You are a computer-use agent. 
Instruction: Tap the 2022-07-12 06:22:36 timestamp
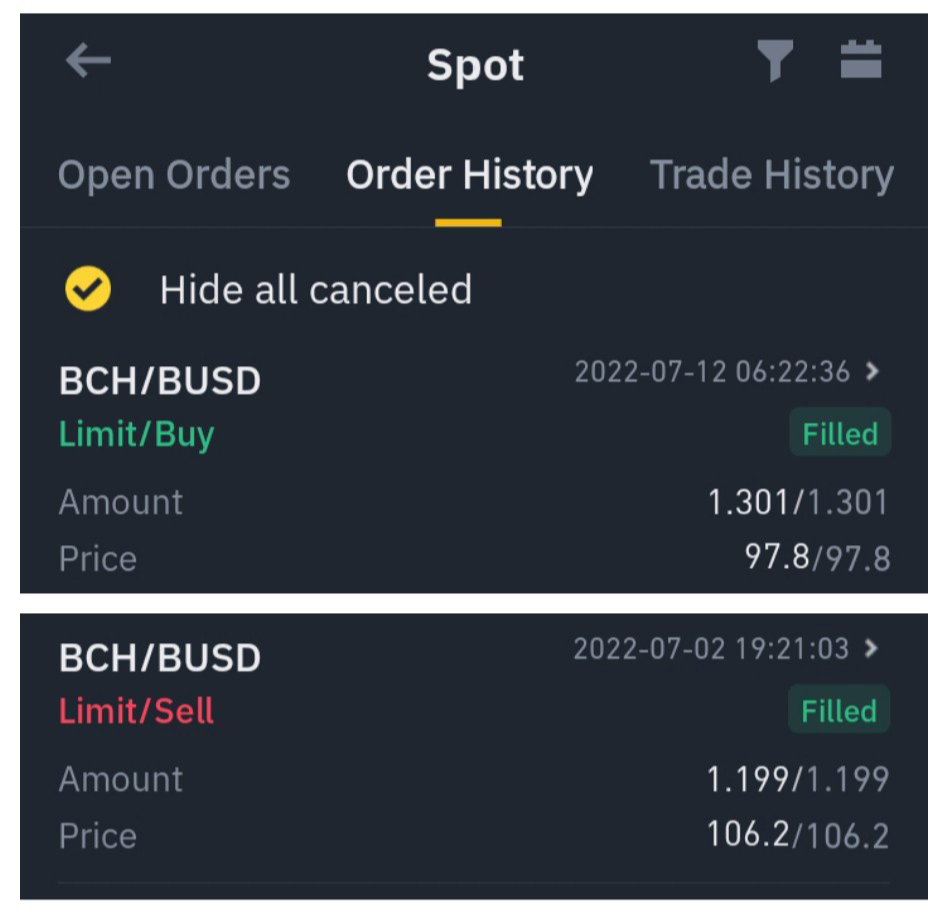click(x=712, y=371)
